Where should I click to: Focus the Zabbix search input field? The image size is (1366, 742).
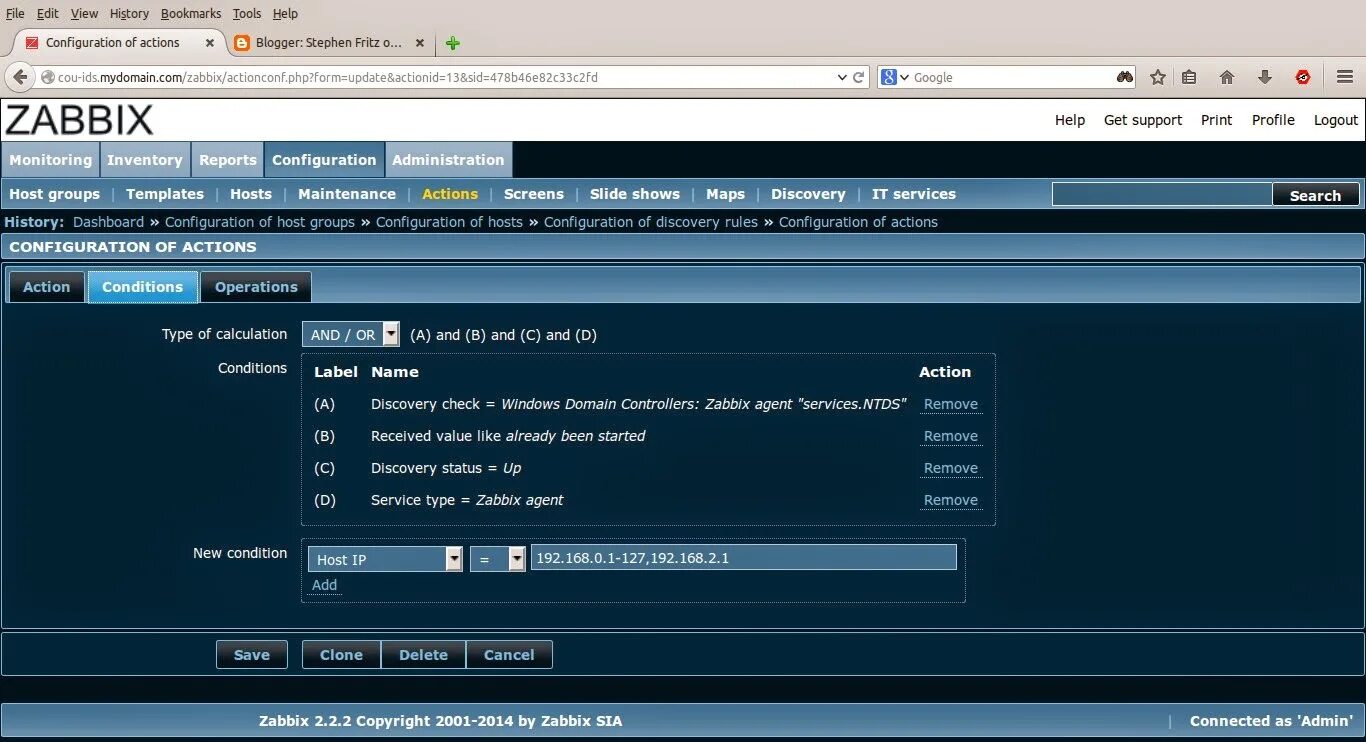point(1162,195)
